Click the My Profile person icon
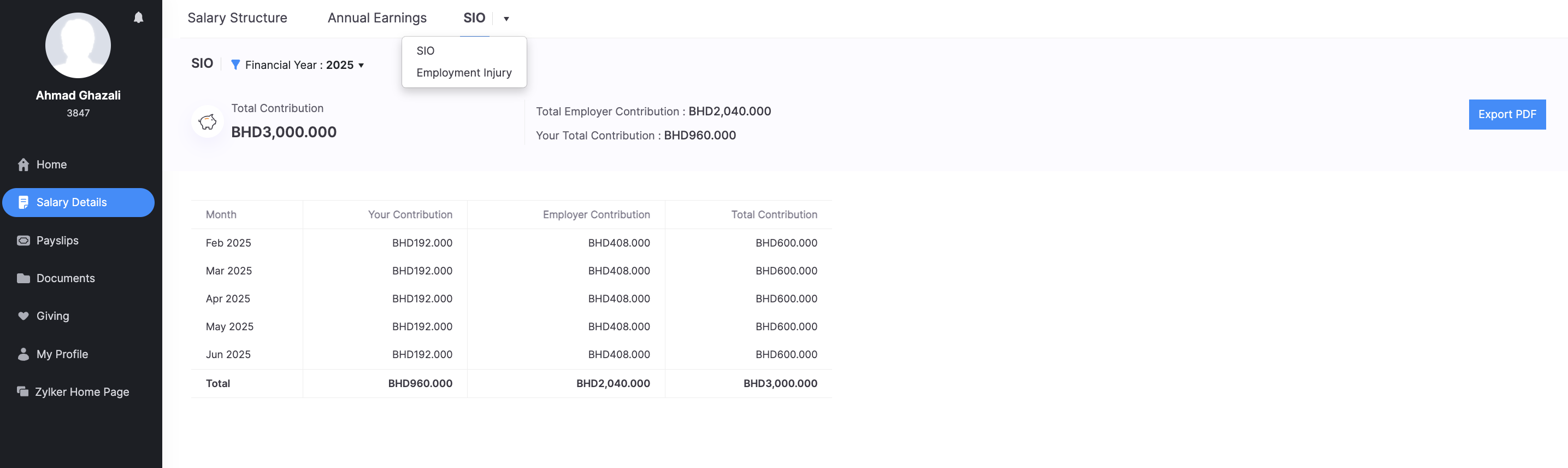Image resolution: width=1568 pixels, height=468 pixels. click(x=23, y=354)
